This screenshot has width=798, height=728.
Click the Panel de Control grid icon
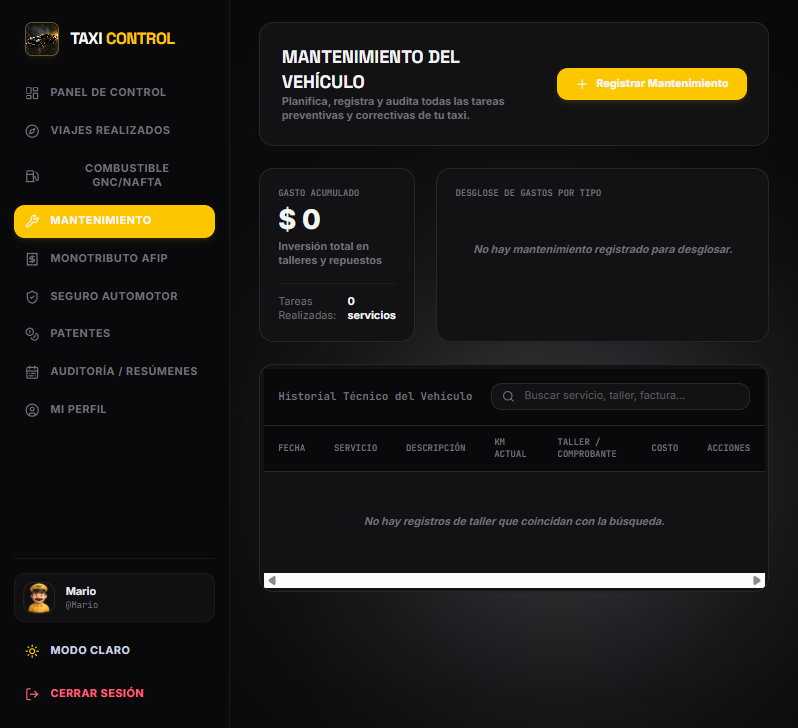pos(32,93)
